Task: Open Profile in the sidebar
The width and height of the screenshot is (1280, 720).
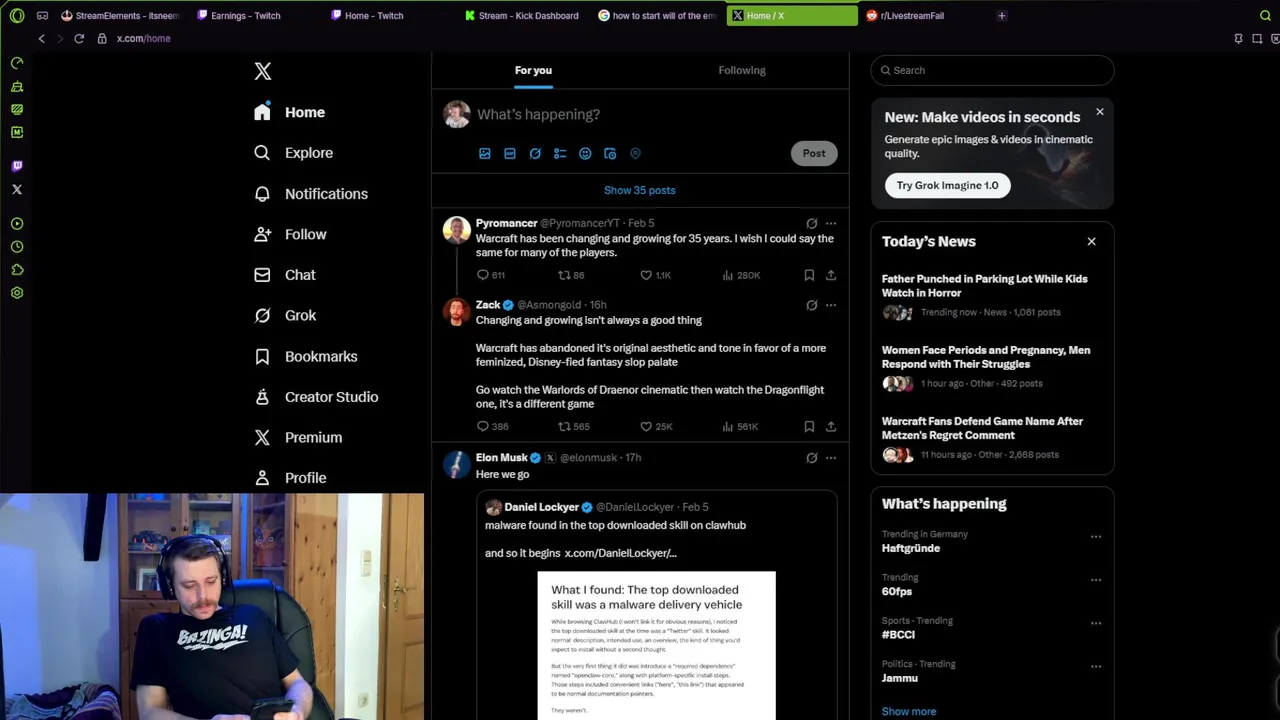Action: (x=290, y=478)
